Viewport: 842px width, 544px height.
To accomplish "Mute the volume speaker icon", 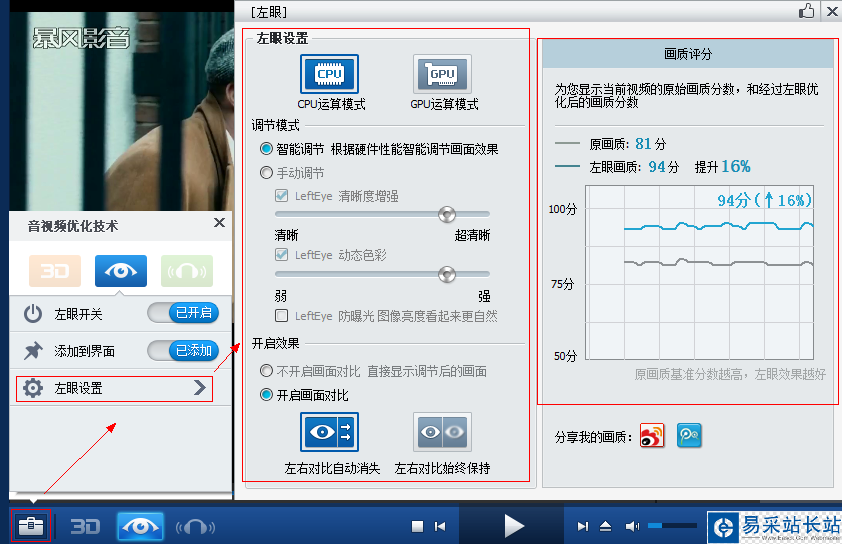I will 632,527.
